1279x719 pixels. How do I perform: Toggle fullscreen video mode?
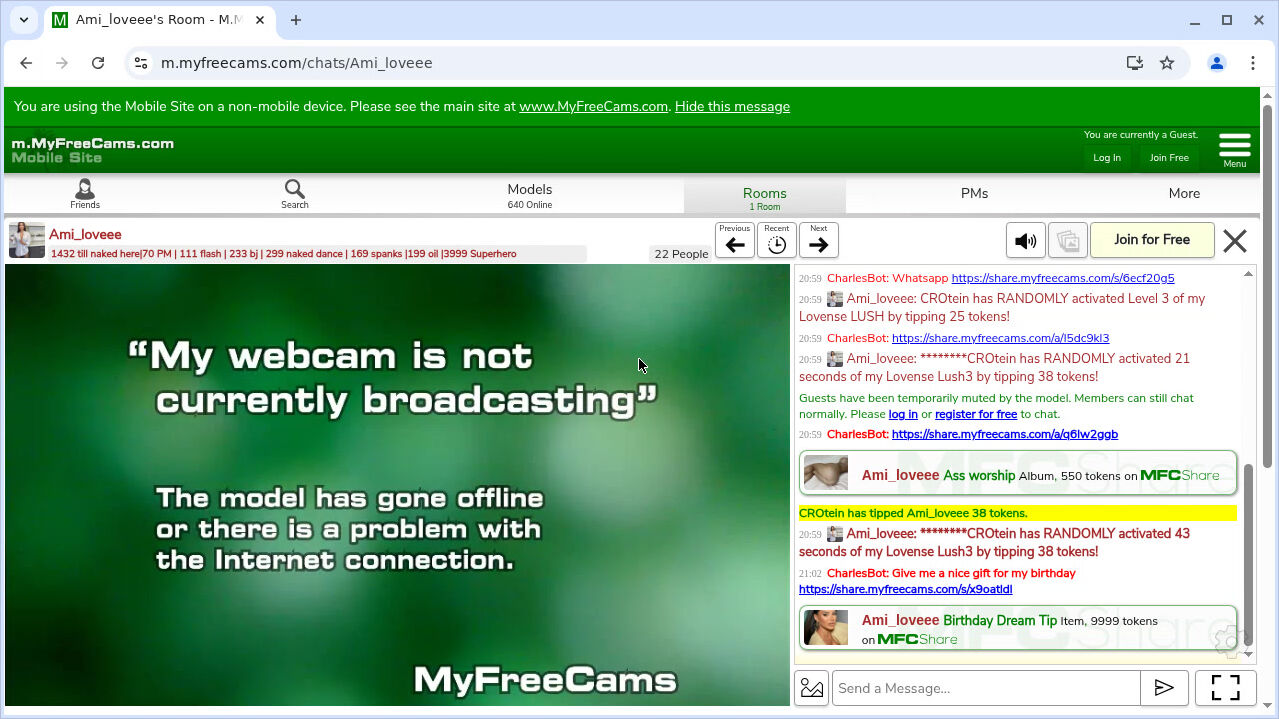point(1225,688)
